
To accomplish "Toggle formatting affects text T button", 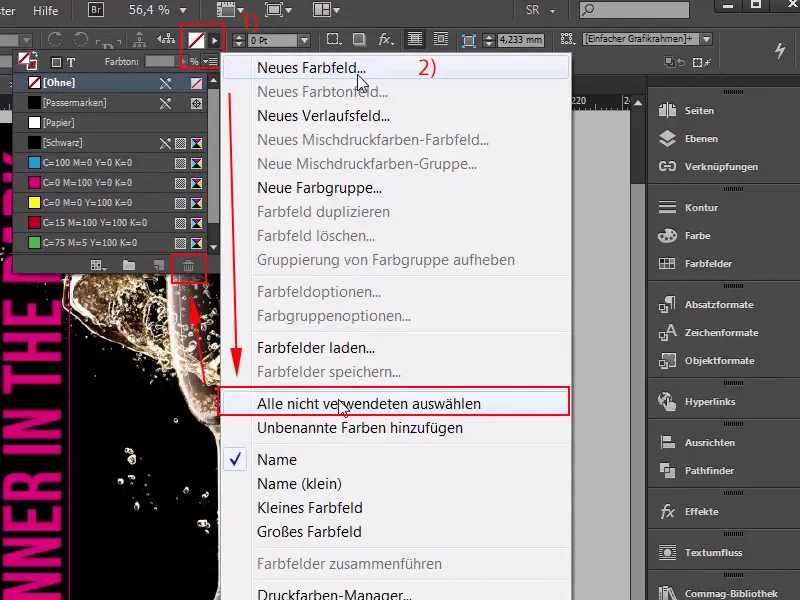I will (x=71, y=62).
